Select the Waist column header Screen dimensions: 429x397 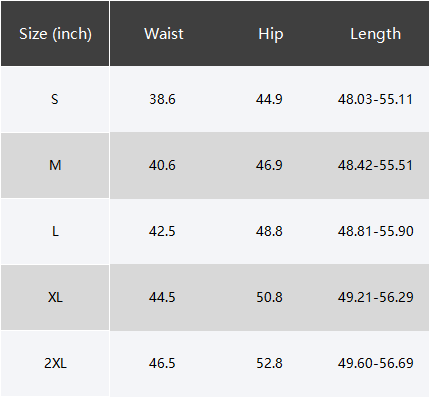[164, 34]
